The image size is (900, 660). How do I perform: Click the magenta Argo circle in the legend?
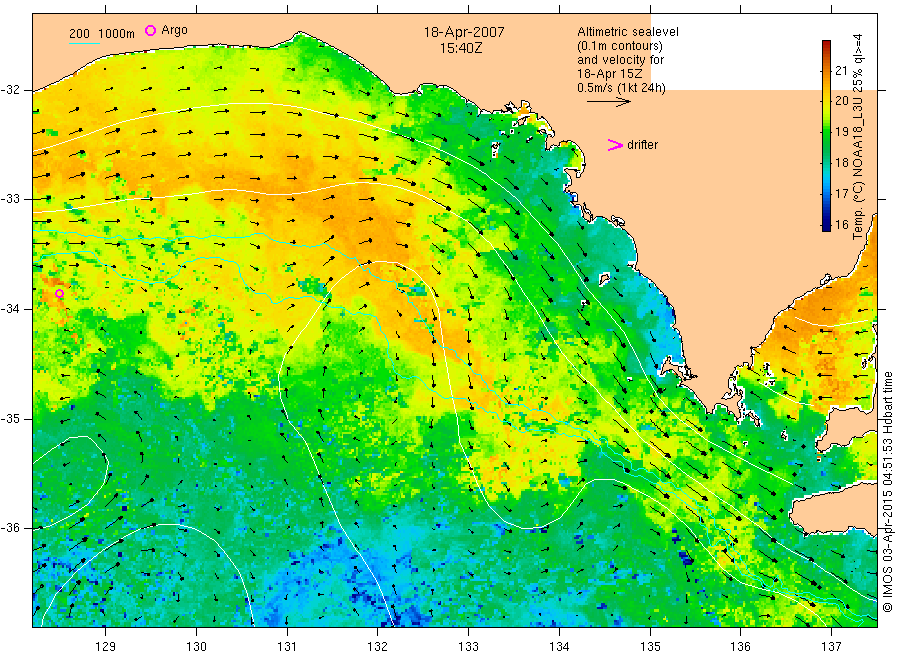150,30
